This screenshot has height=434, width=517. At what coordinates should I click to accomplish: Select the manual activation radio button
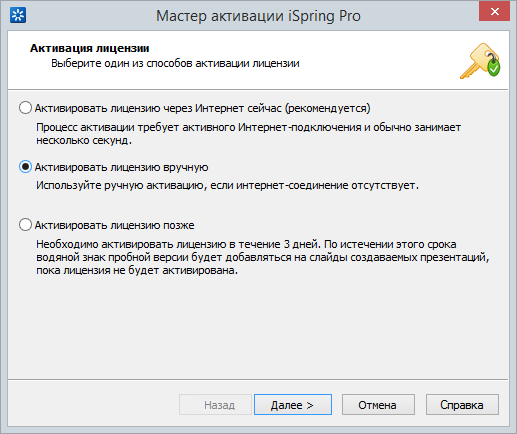pos(25,167)
